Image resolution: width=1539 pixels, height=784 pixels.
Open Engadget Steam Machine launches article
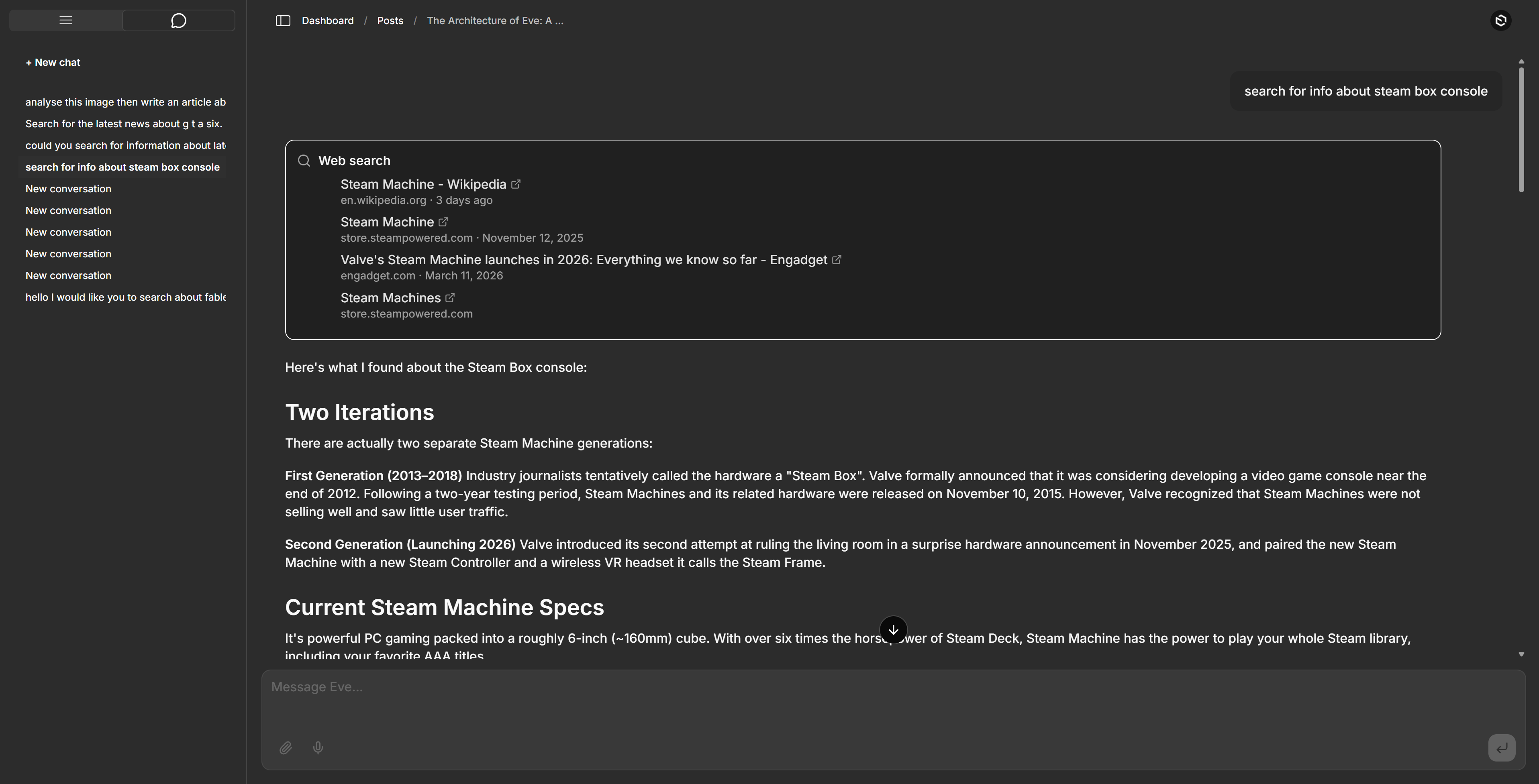click(584, 260)
